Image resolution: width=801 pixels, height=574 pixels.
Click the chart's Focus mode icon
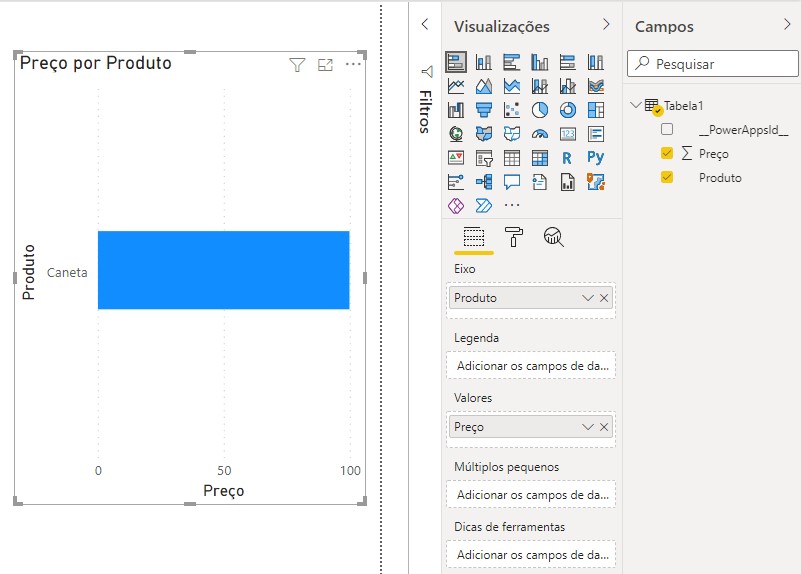coord(325,65)
